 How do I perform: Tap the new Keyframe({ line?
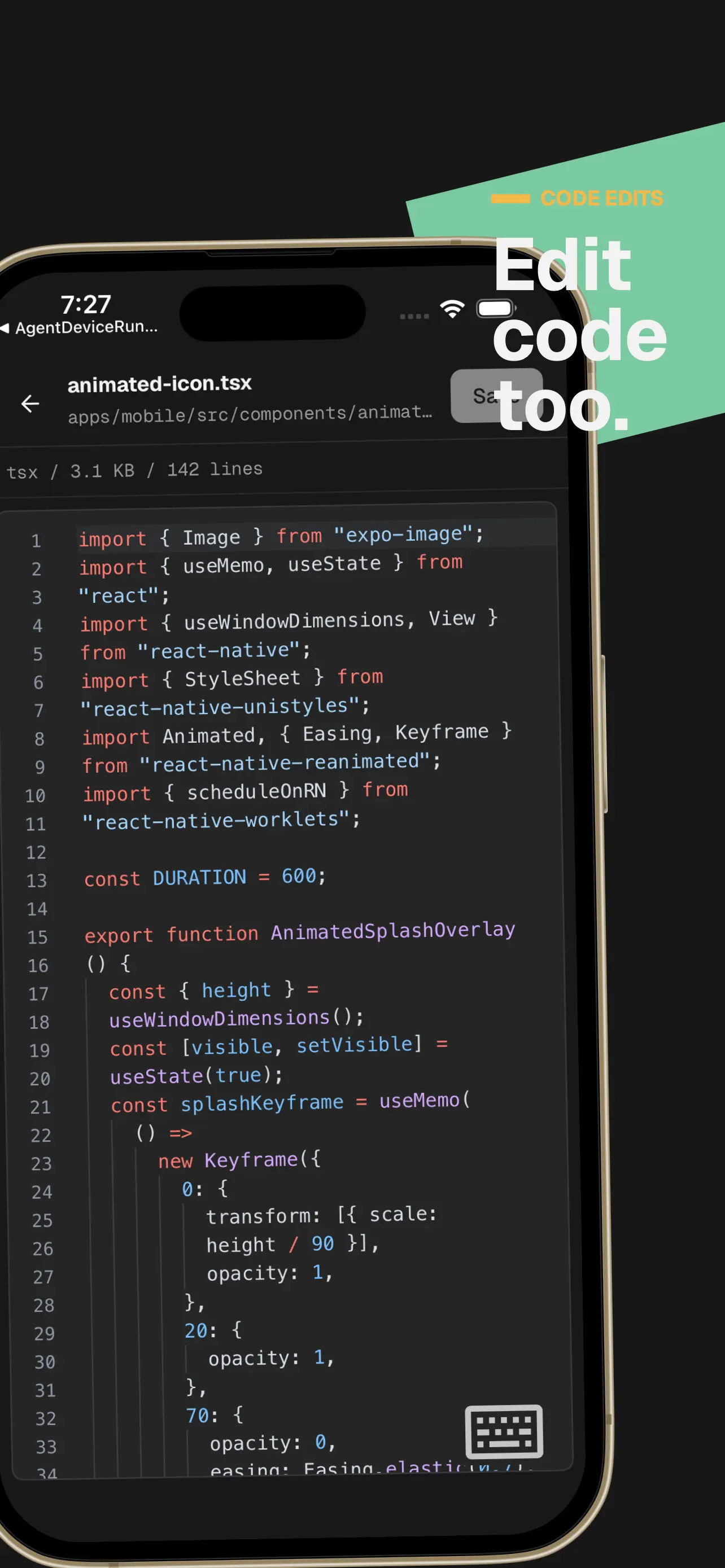click(239, 1159)
